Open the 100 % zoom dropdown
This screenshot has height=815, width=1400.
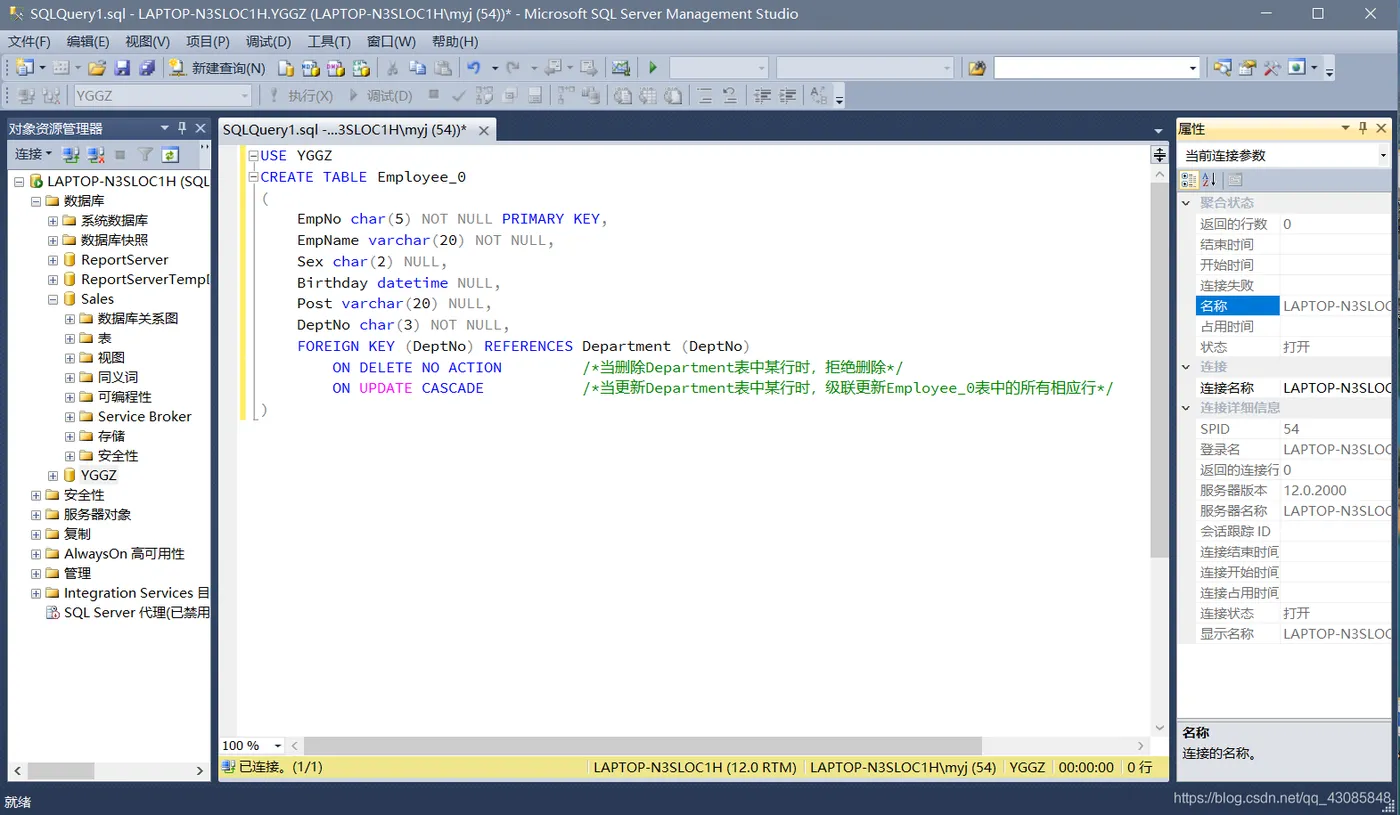[278, 746]
